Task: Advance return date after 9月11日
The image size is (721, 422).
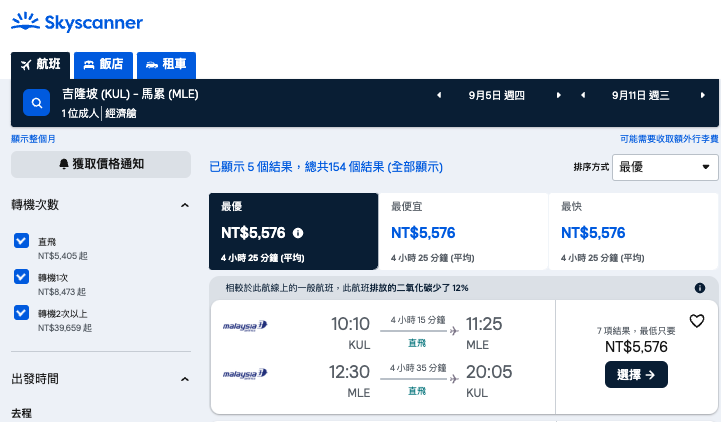Action: [x=703, y=95]
